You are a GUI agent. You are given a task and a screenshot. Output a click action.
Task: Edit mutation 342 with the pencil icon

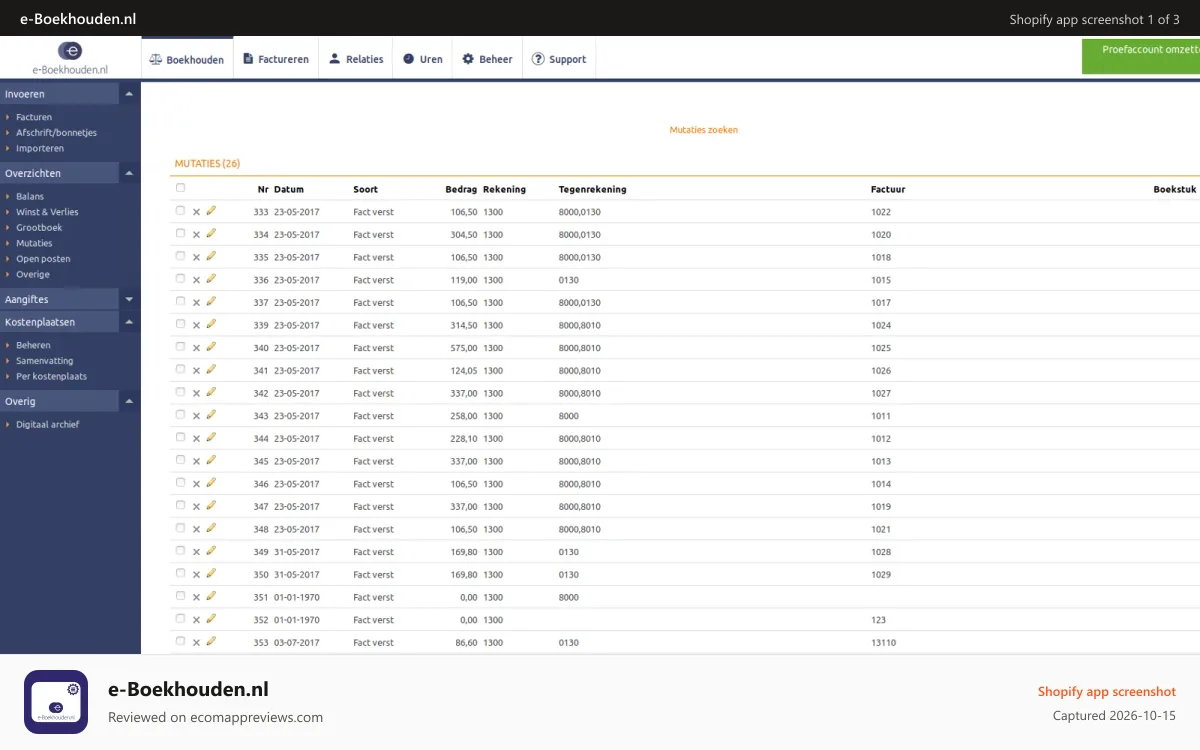click(x=211, y=393)
